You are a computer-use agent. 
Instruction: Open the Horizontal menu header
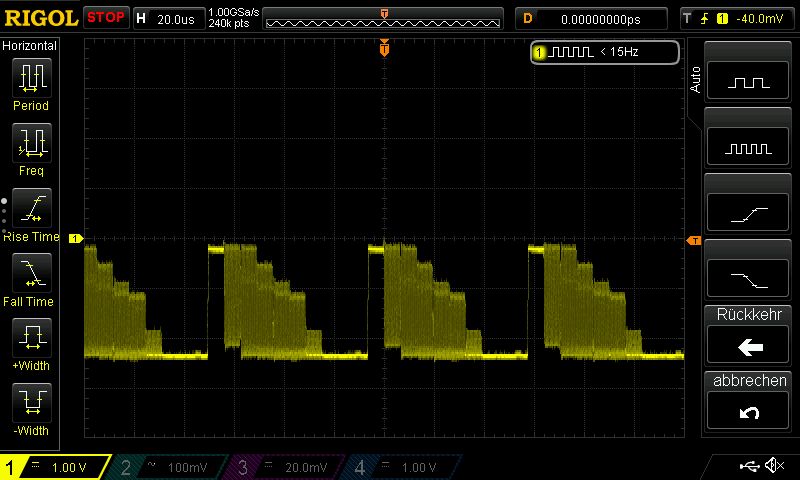tap(31, 46)
